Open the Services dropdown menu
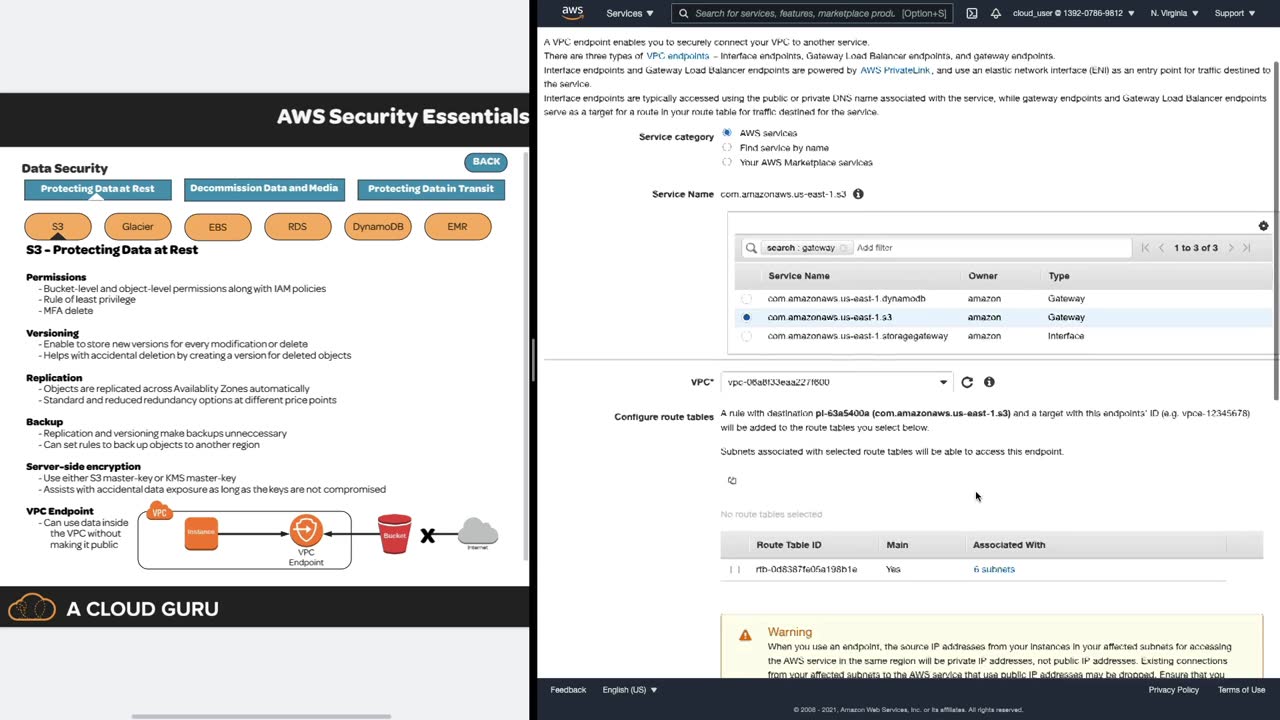The height and width of the screenshot is (720, 1280). (x=630, y=13)
